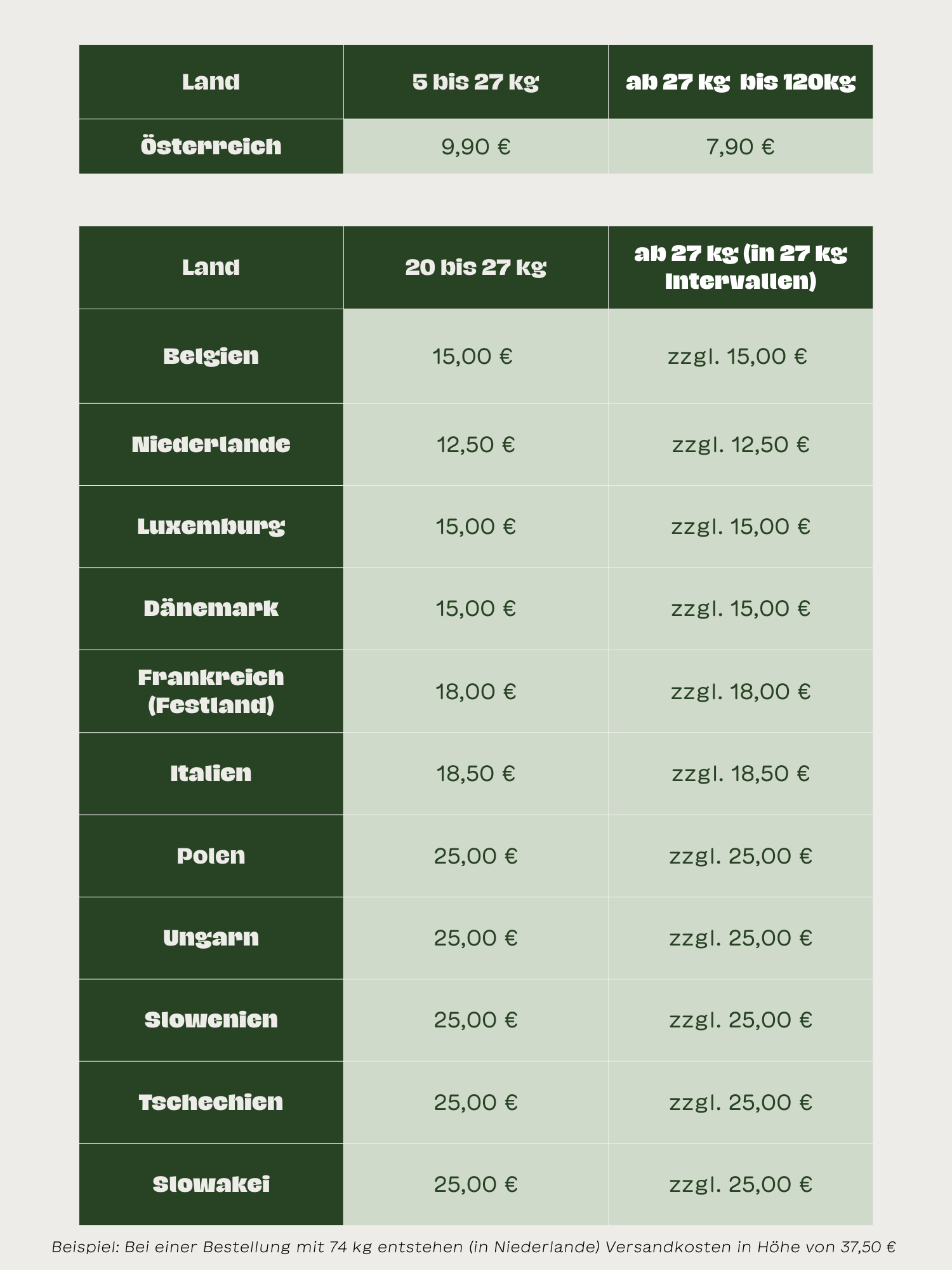Click the Belgien row label

pyautogui.click(x=211, y=356)
